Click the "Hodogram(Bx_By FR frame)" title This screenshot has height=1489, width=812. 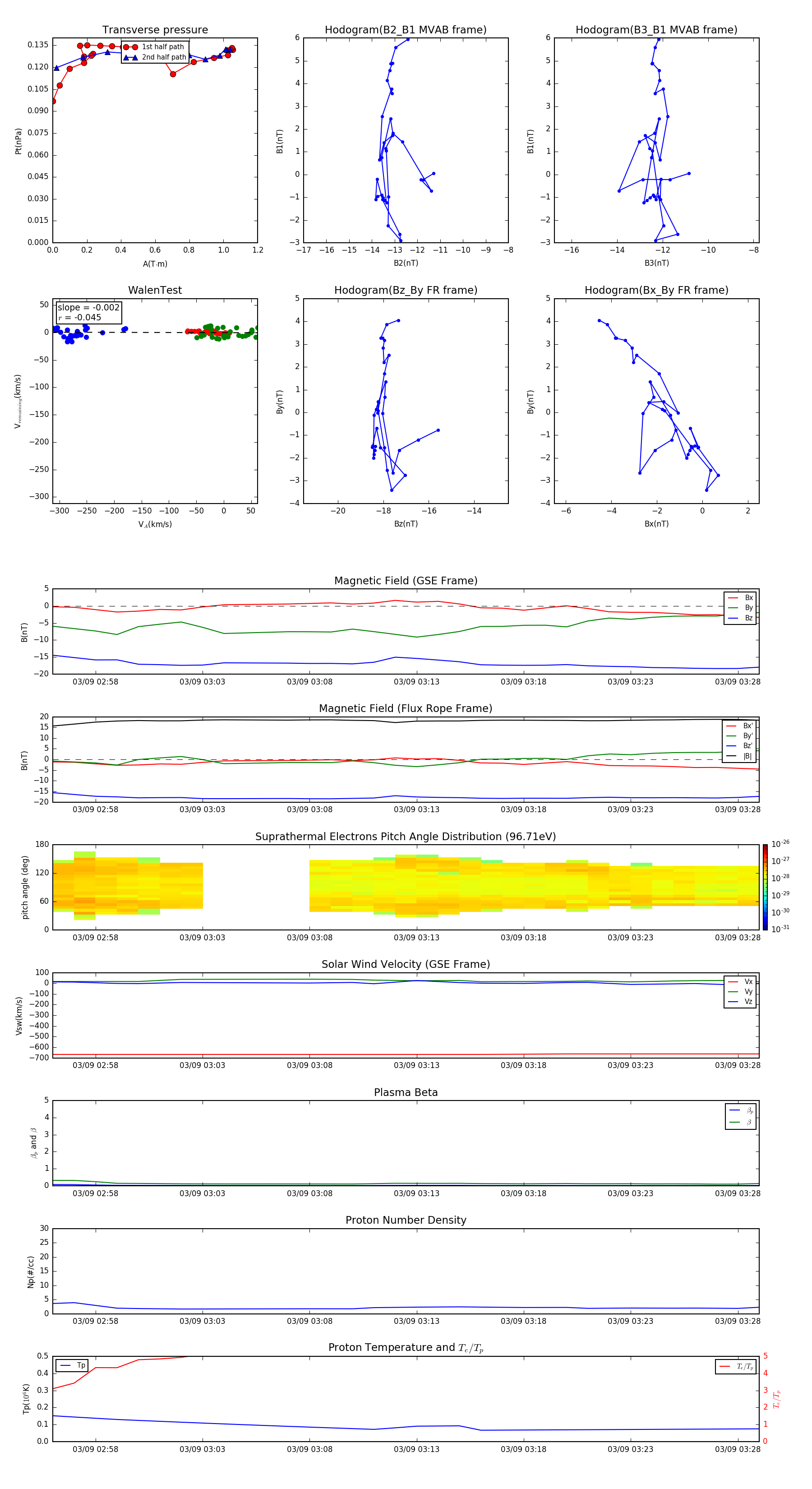pos(656,290)
